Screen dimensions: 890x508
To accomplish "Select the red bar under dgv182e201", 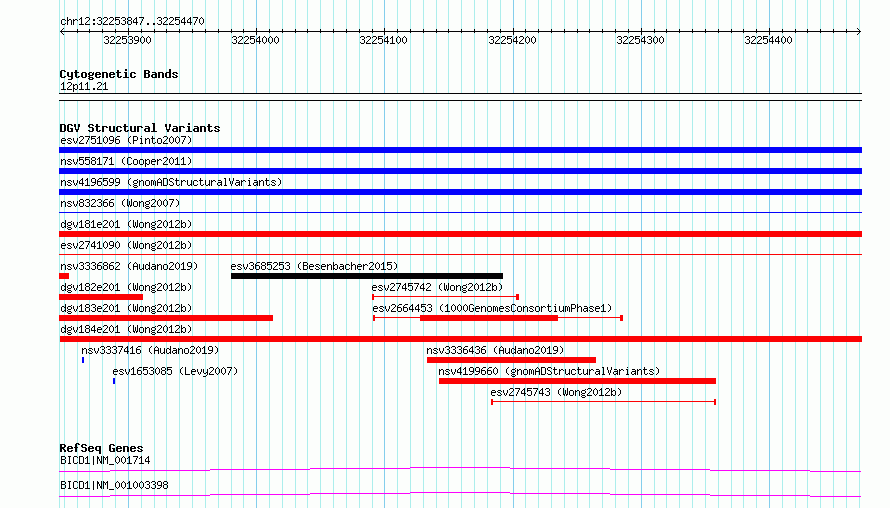I will point(101,297).
